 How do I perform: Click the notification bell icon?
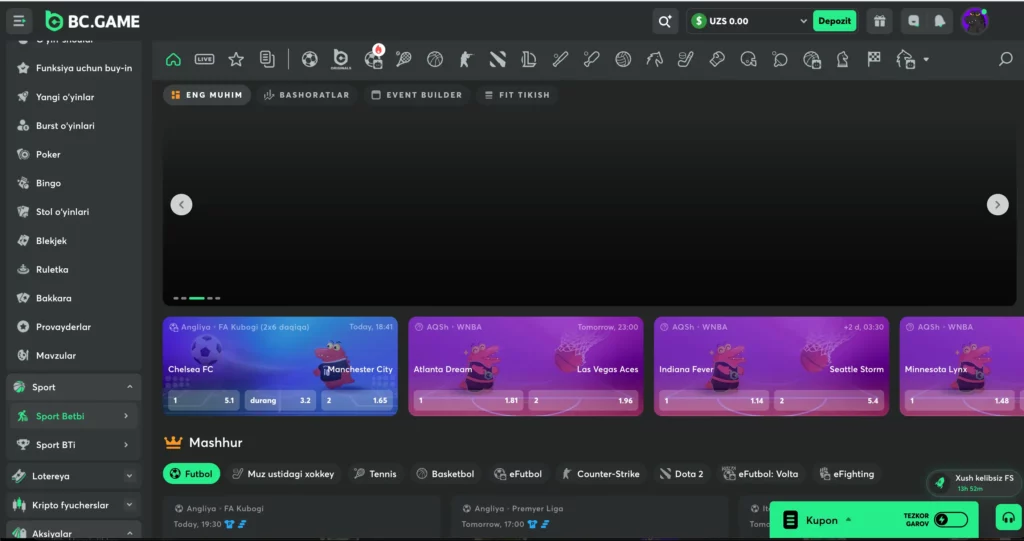[x=940, y=21]
